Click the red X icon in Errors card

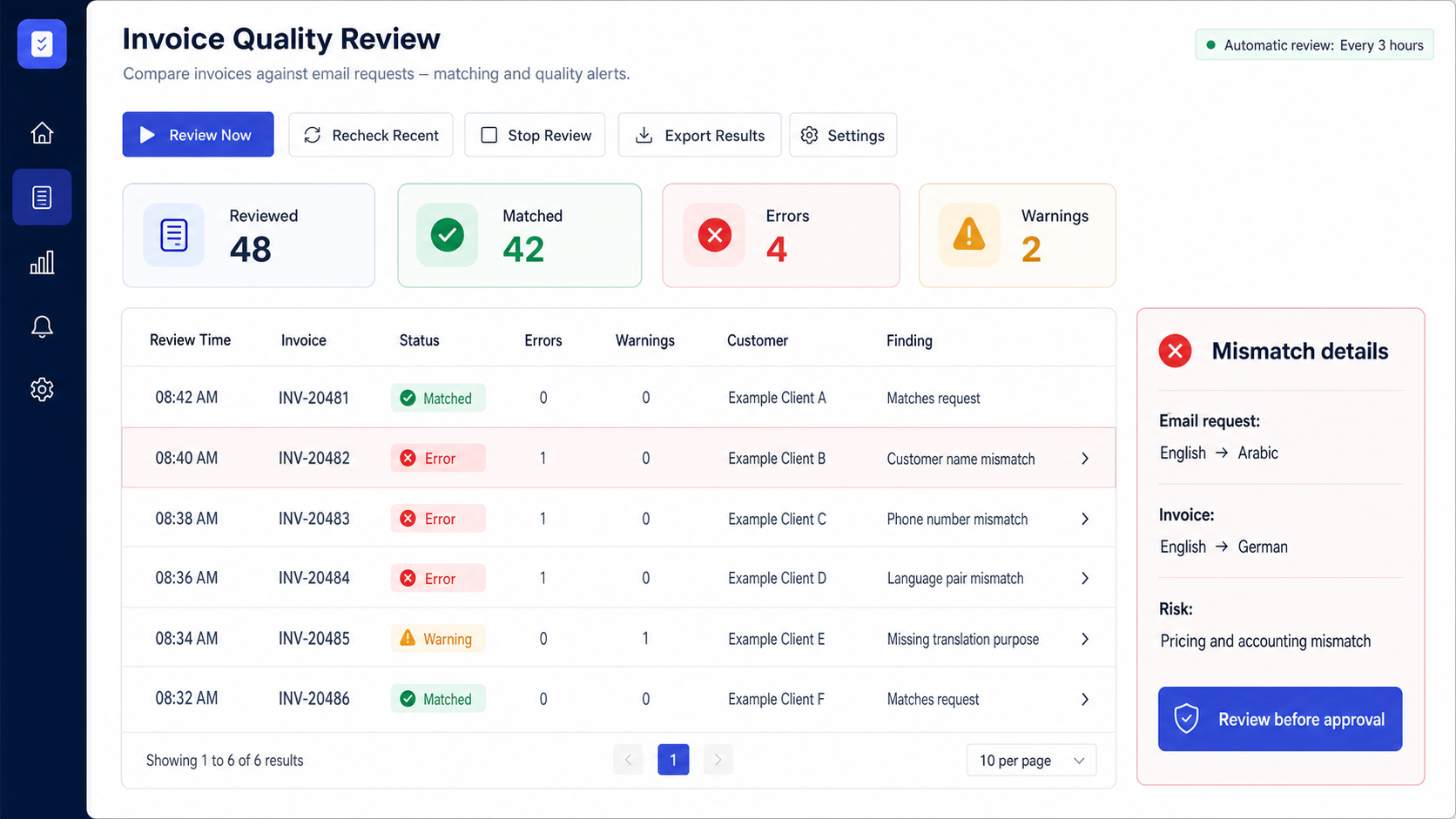click(715, 235)
